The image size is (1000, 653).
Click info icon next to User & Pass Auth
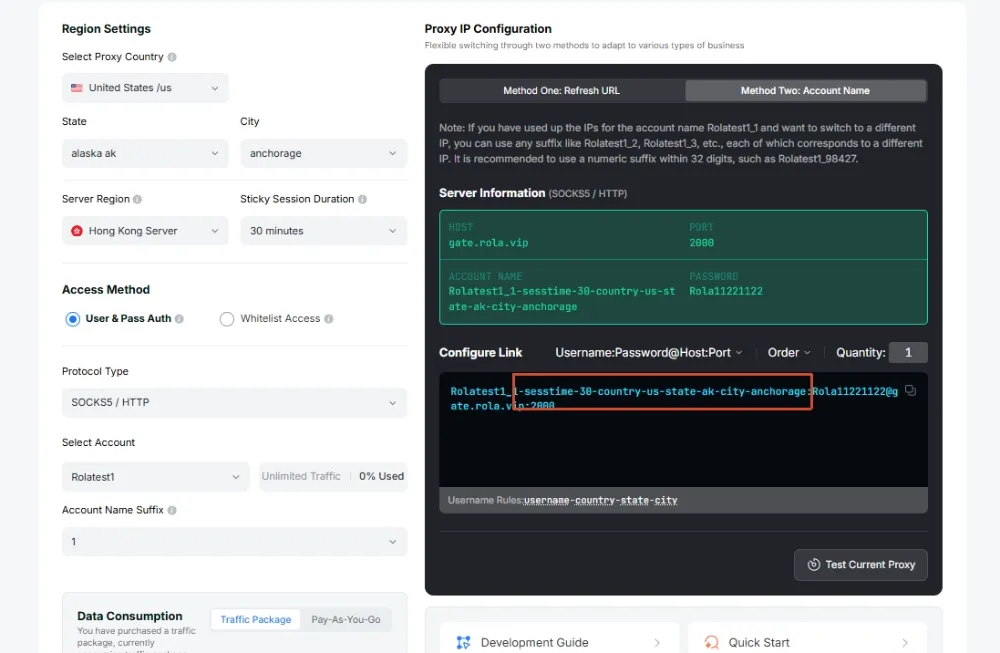pyautogui.click(x=179, y=319)
